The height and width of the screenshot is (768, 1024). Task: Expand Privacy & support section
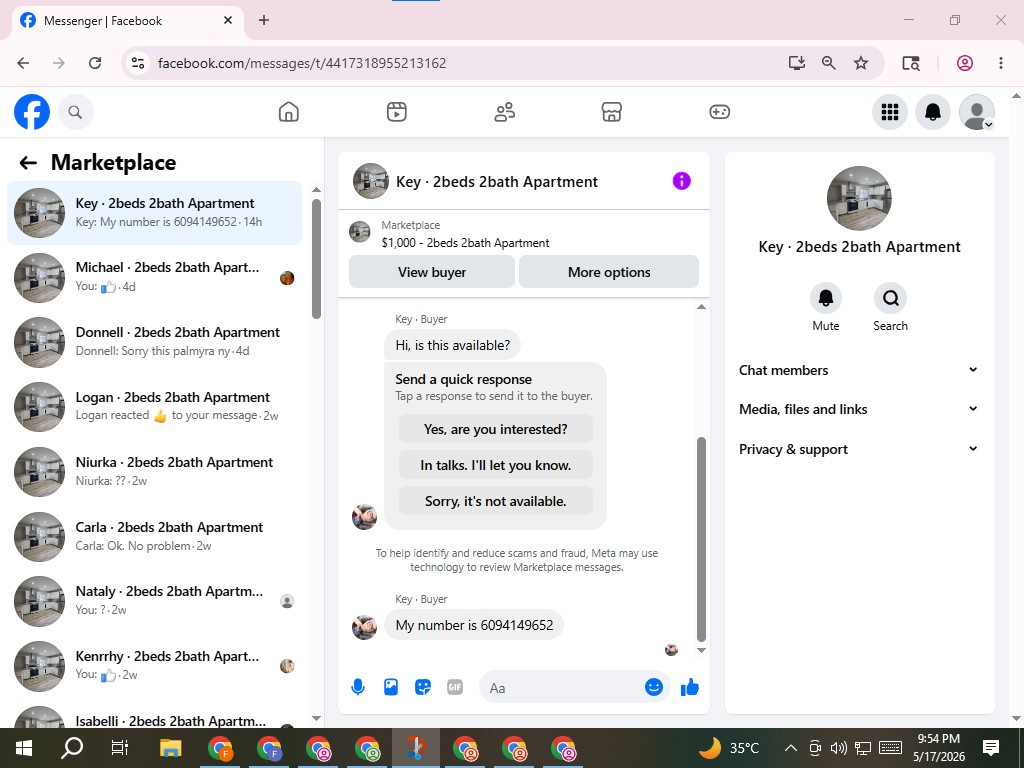point(859,449)
